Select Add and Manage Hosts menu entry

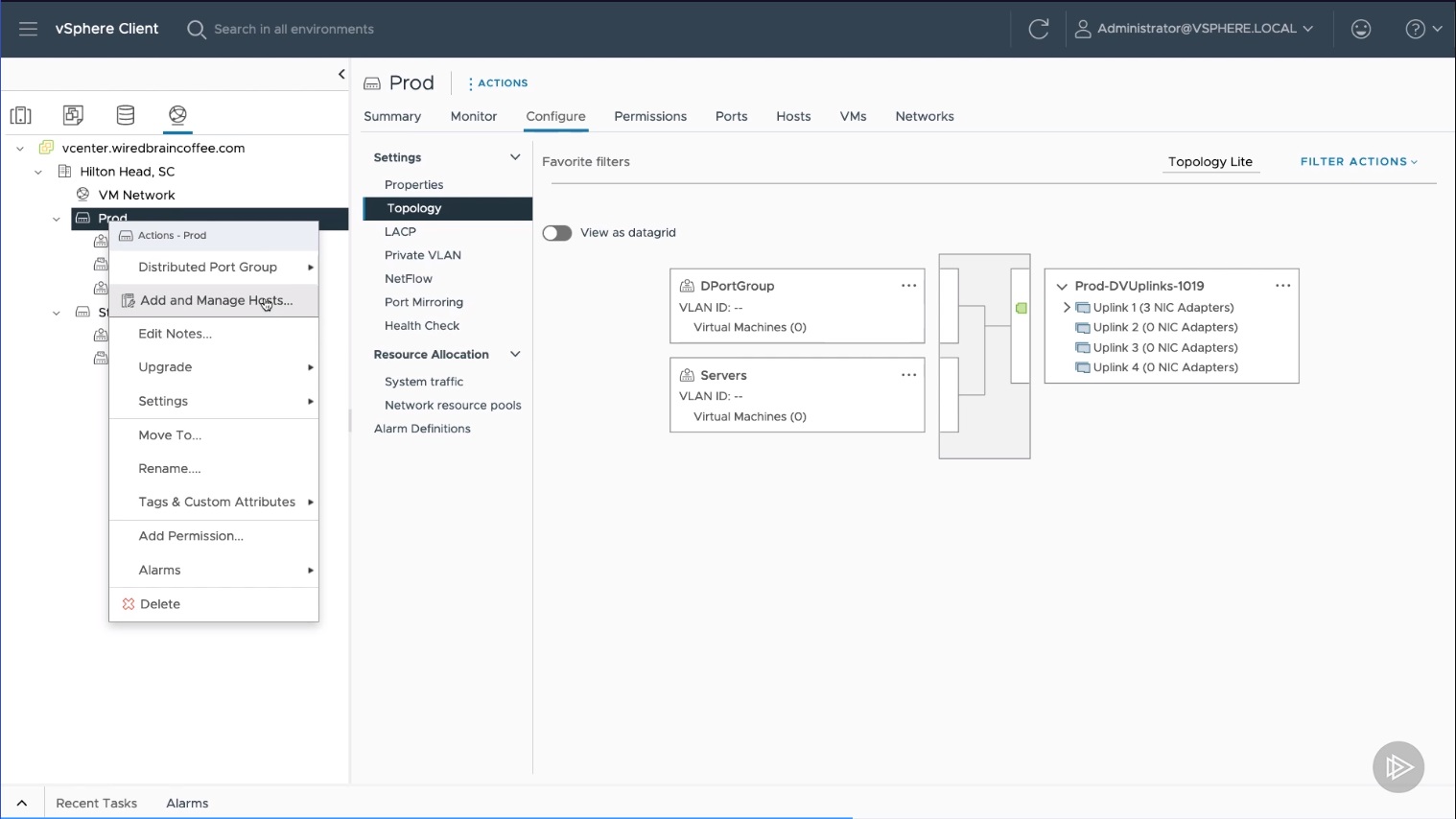tap(216, 300)
